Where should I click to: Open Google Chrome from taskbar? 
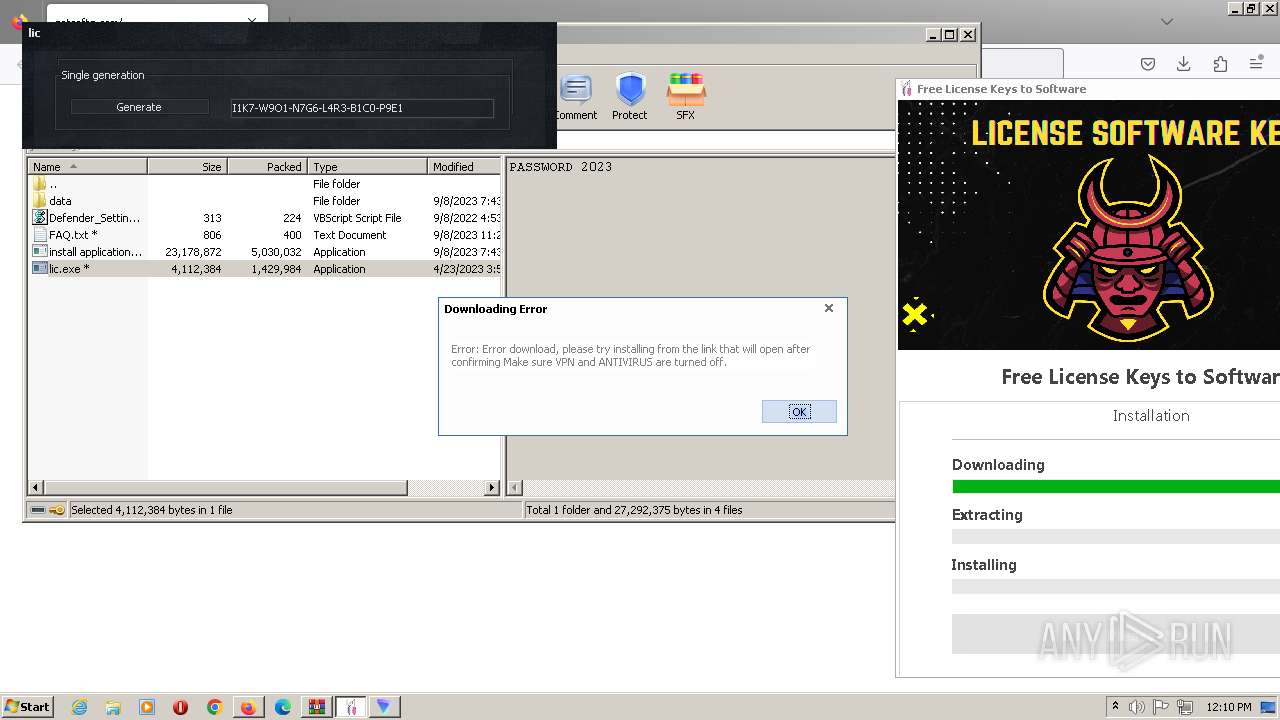(215, 707)
